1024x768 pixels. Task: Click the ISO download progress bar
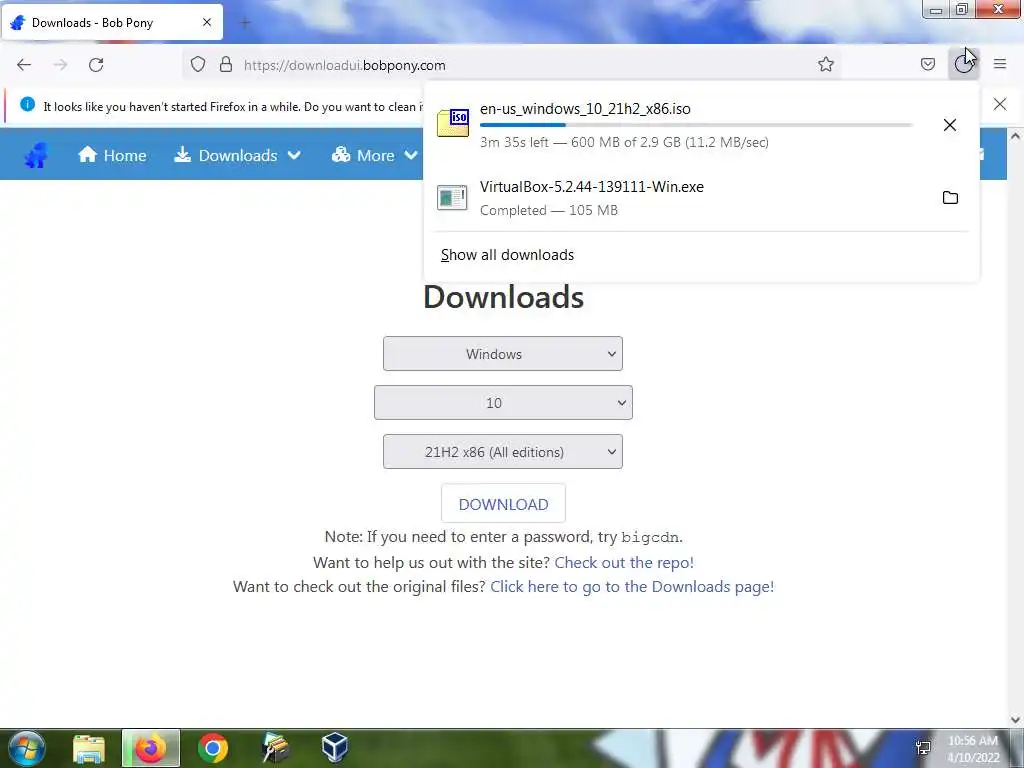click(696, 125)
